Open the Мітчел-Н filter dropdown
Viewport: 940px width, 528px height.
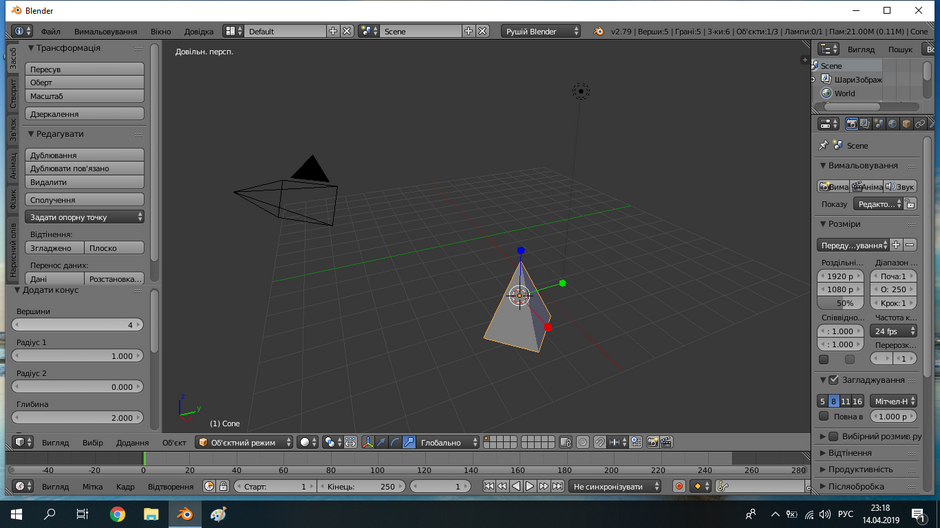coord(893,401)
